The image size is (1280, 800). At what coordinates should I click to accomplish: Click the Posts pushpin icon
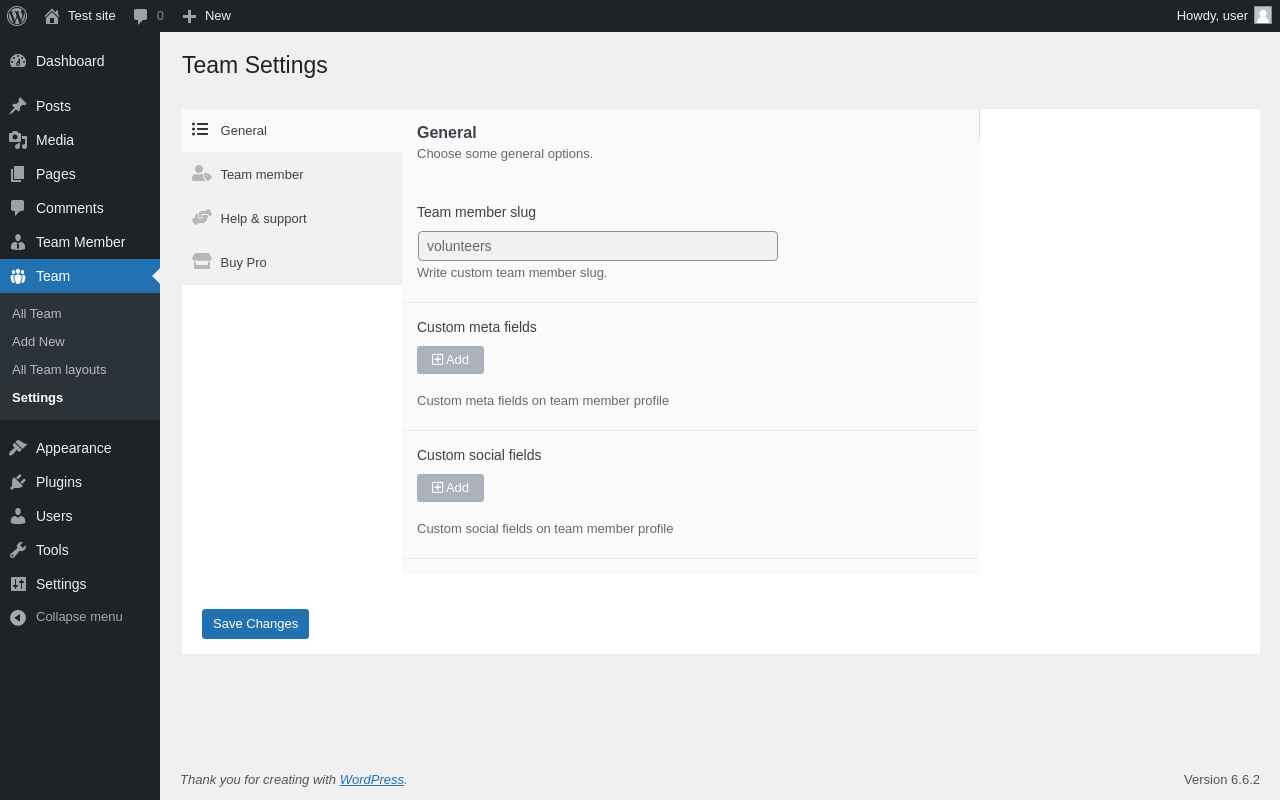pos(18,106)
